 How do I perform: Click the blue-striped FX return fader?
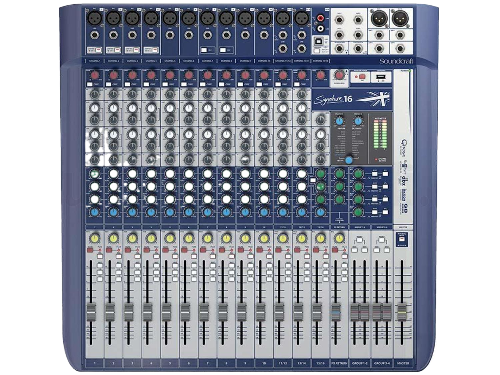pyautogui.click(x=336, y=312)
